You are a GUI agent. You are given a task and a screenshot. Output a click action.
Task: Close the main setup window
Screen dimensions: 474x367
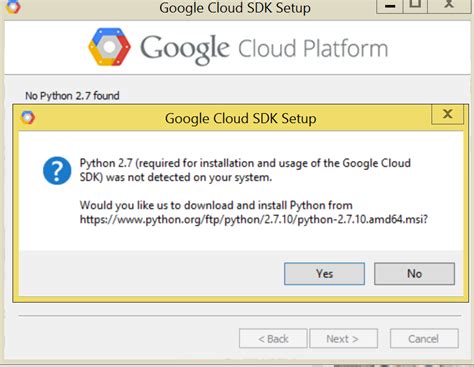click(449, 6)
